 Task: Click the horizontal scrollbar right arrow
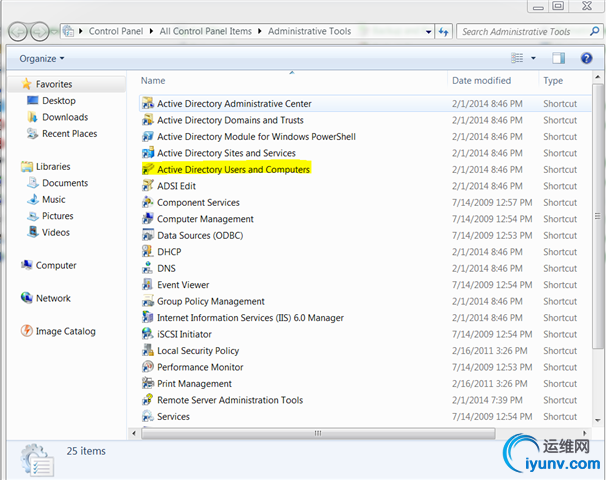click(x=585, y=433)
